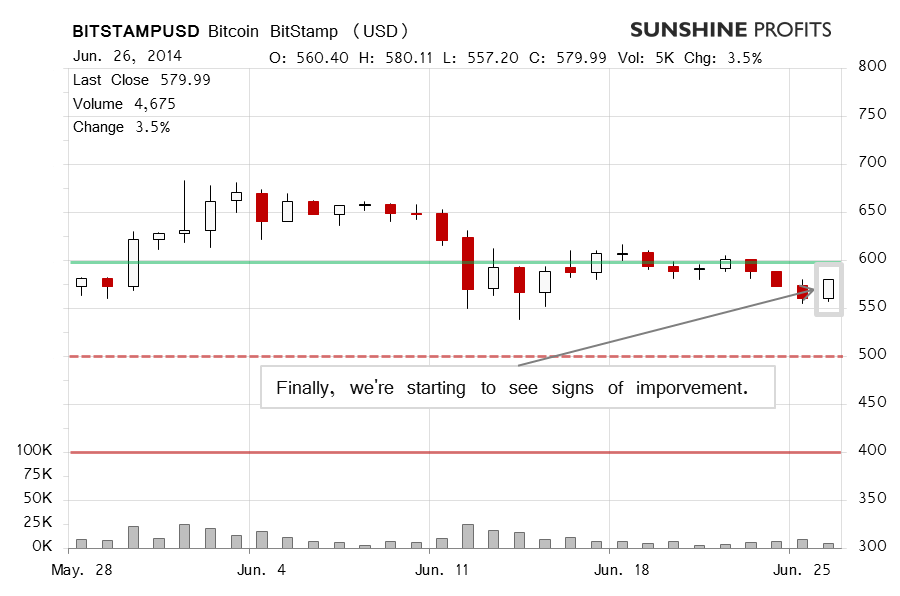Click the 800 price axis label
Screen dimensions: 900x596
coord(872,66)
